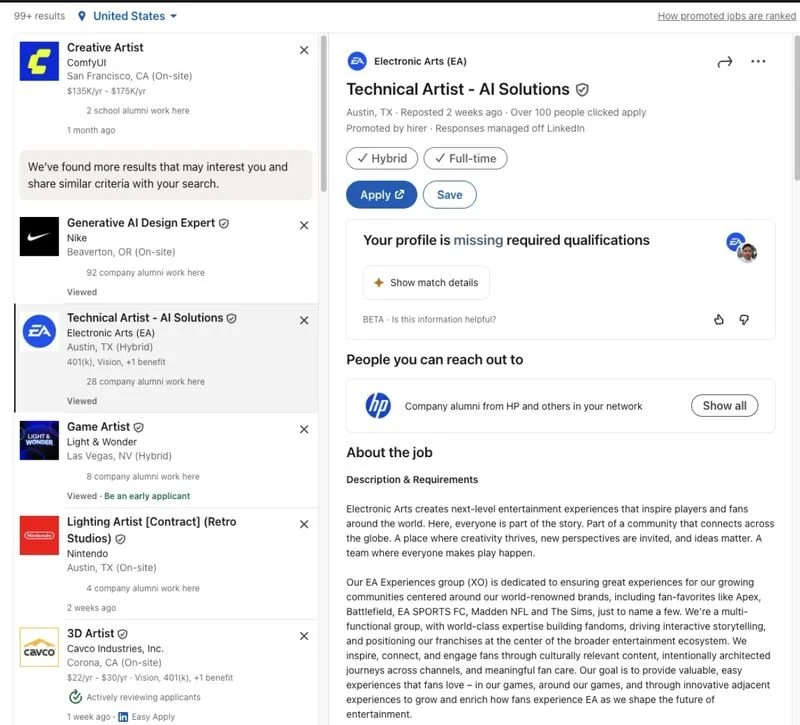This screenshot has width=800, height=725.
Task: Click 'Actively reviewing applicants' text
Action: click(x=143, y=697)
